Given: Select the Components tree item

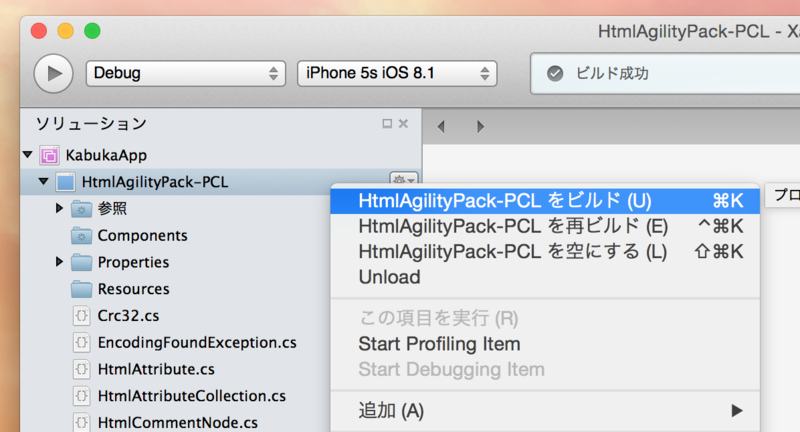Looking at the screenshot, I should pyautogui.click(x=142, y=236).
